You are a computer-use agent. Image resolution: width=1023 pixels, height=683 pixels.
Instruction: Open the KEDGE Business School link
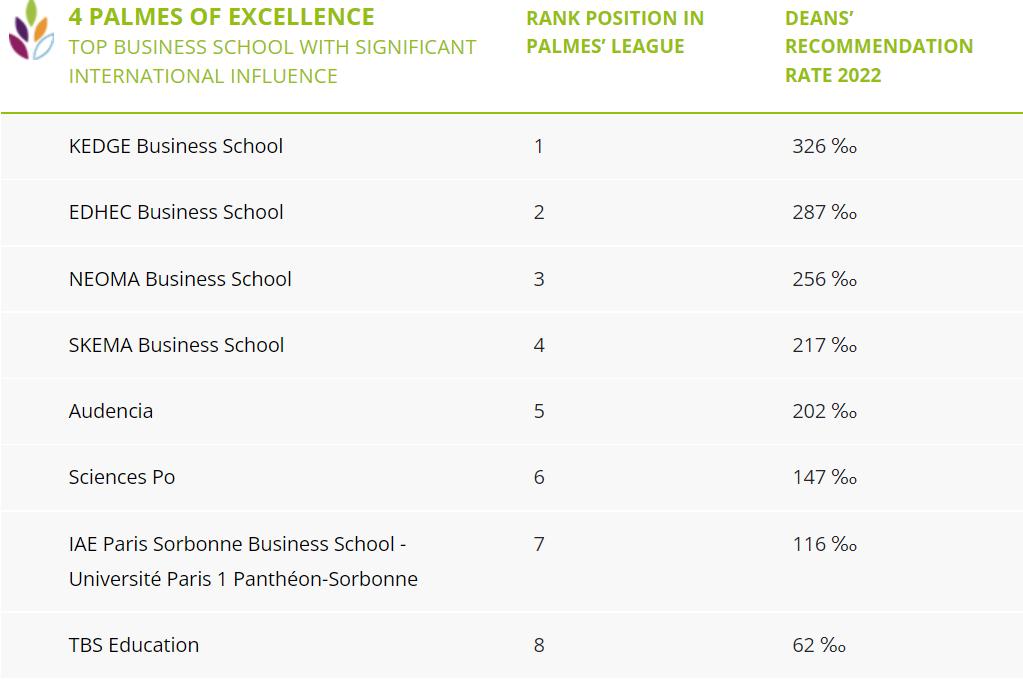point(176,146)
